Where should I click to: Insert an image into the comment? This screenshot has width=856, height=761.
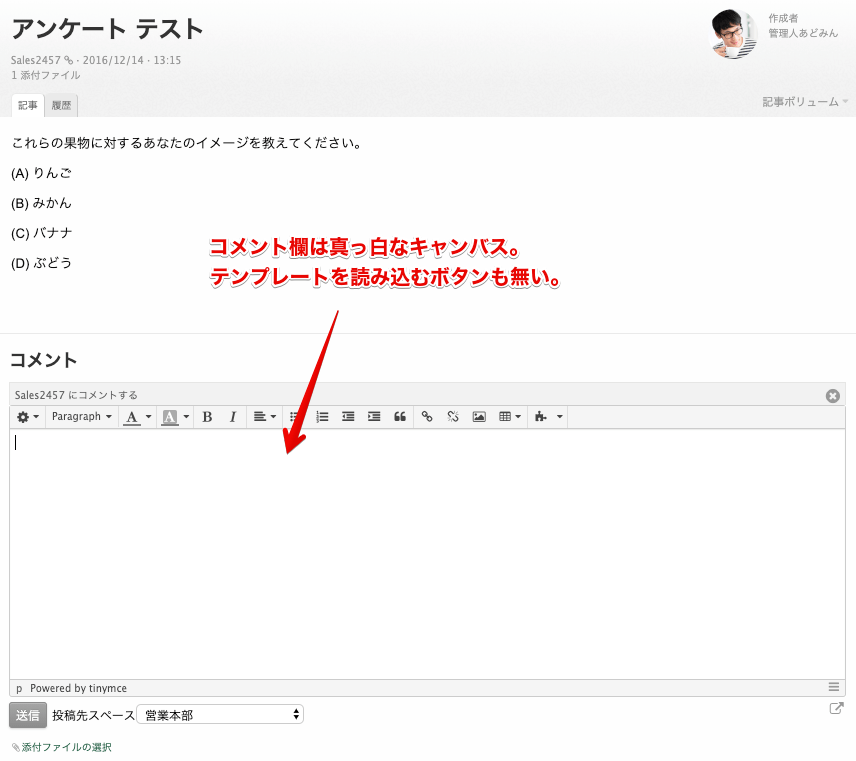coord(479,417)
